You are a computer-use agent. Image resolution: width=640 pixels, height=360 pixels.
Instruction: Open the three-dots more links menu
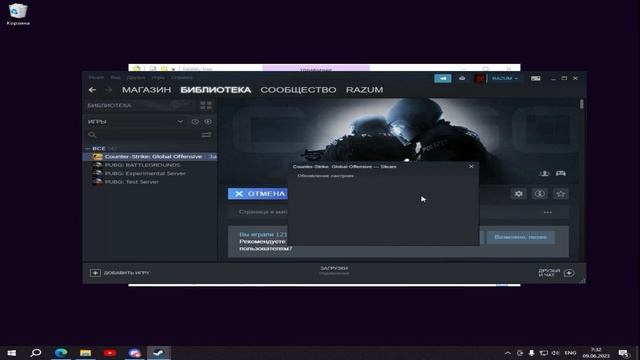coord(548,212)
